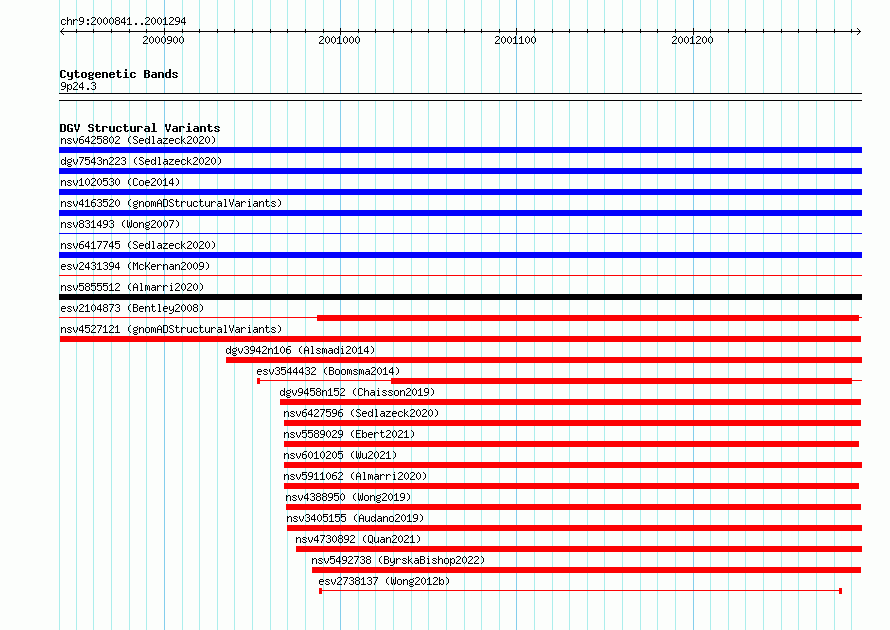
Task: Select the nsv4388950 (Wong2019) label
Action: tap(348, 497)
